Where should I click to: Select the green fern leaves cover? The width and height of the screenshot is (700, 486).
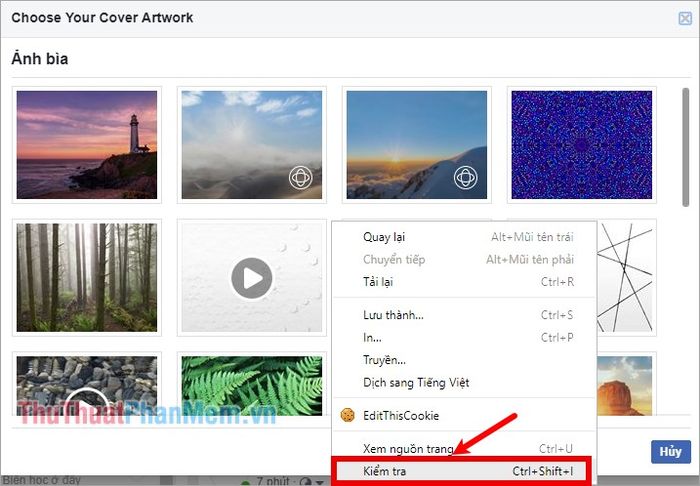tap(252, 386)
